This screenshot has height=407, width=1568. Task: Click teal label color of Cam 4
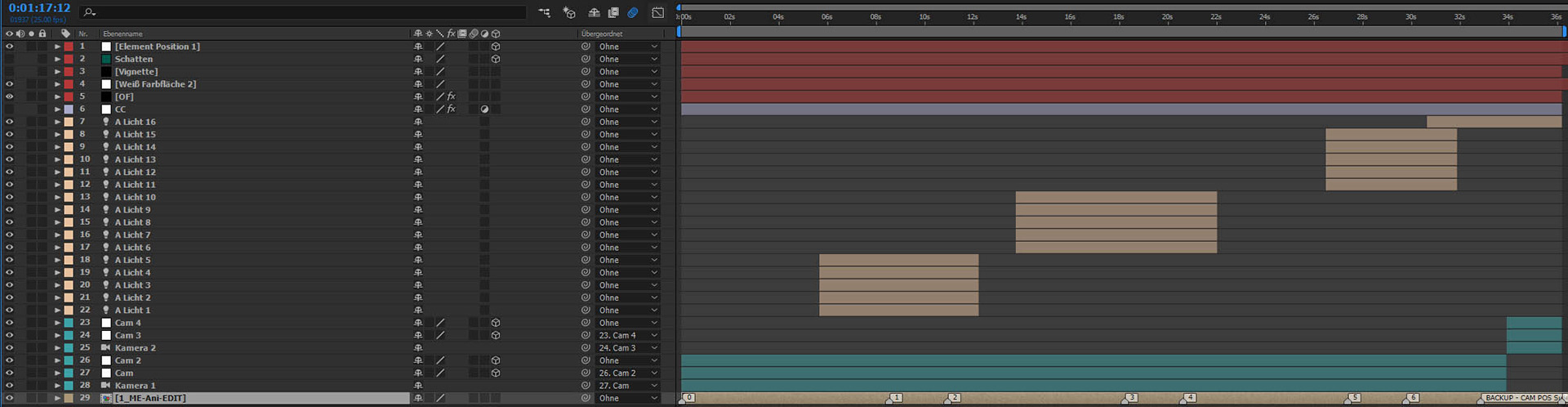pos(69,323)
